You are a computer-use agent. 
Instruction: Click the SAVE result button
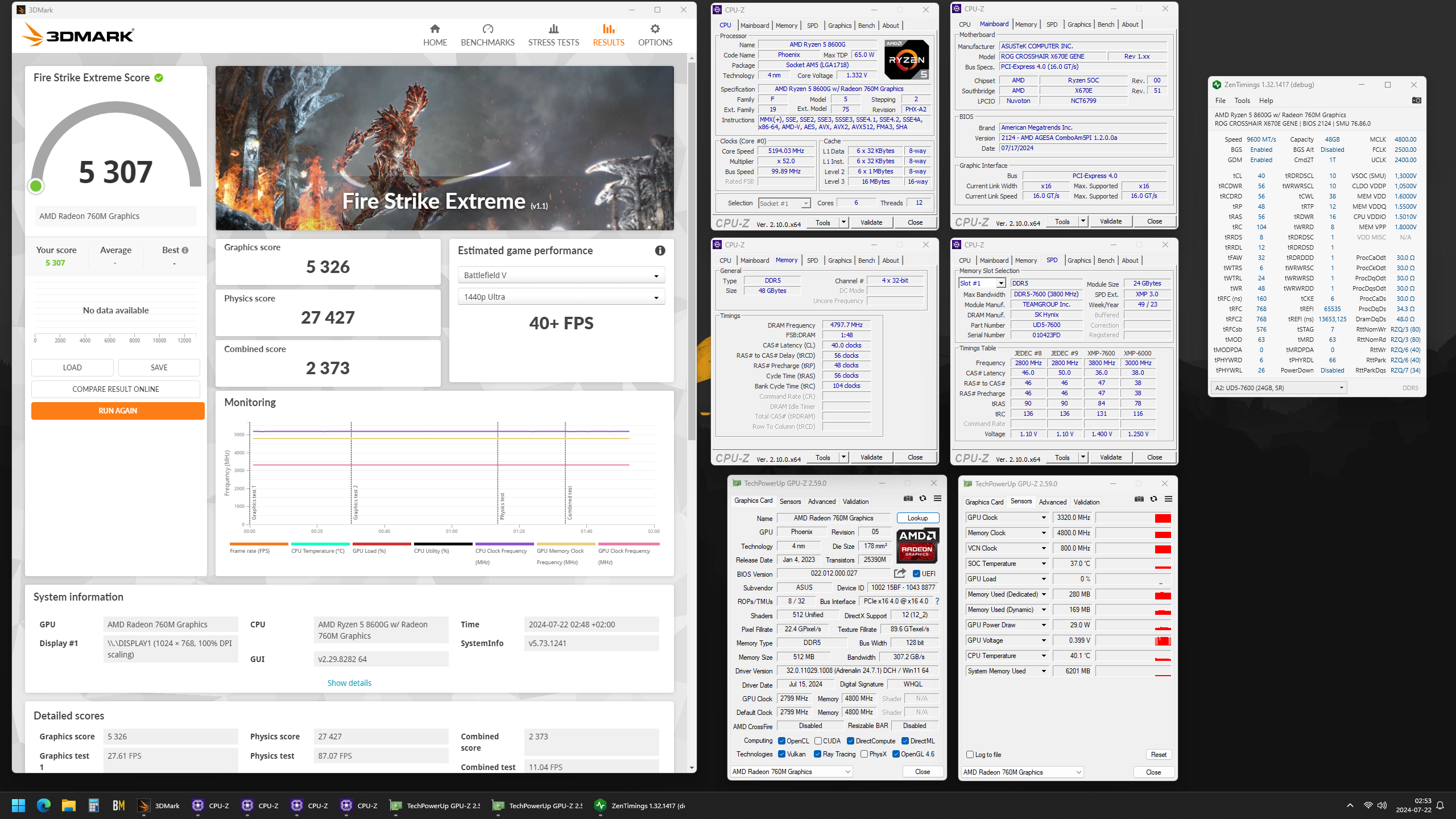(x=159, y=367)
